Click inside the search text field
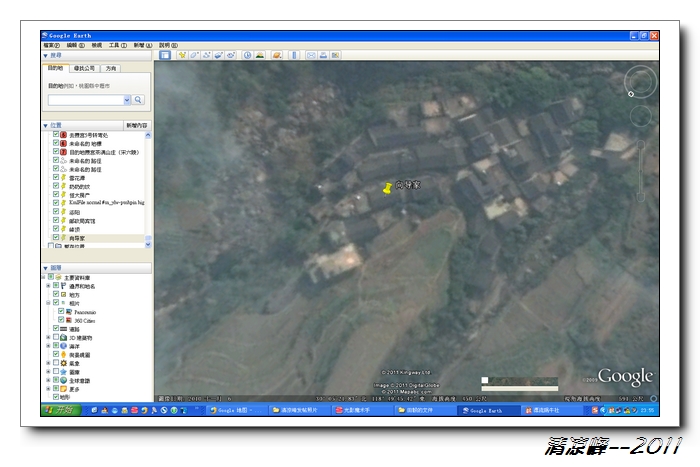 86,100
